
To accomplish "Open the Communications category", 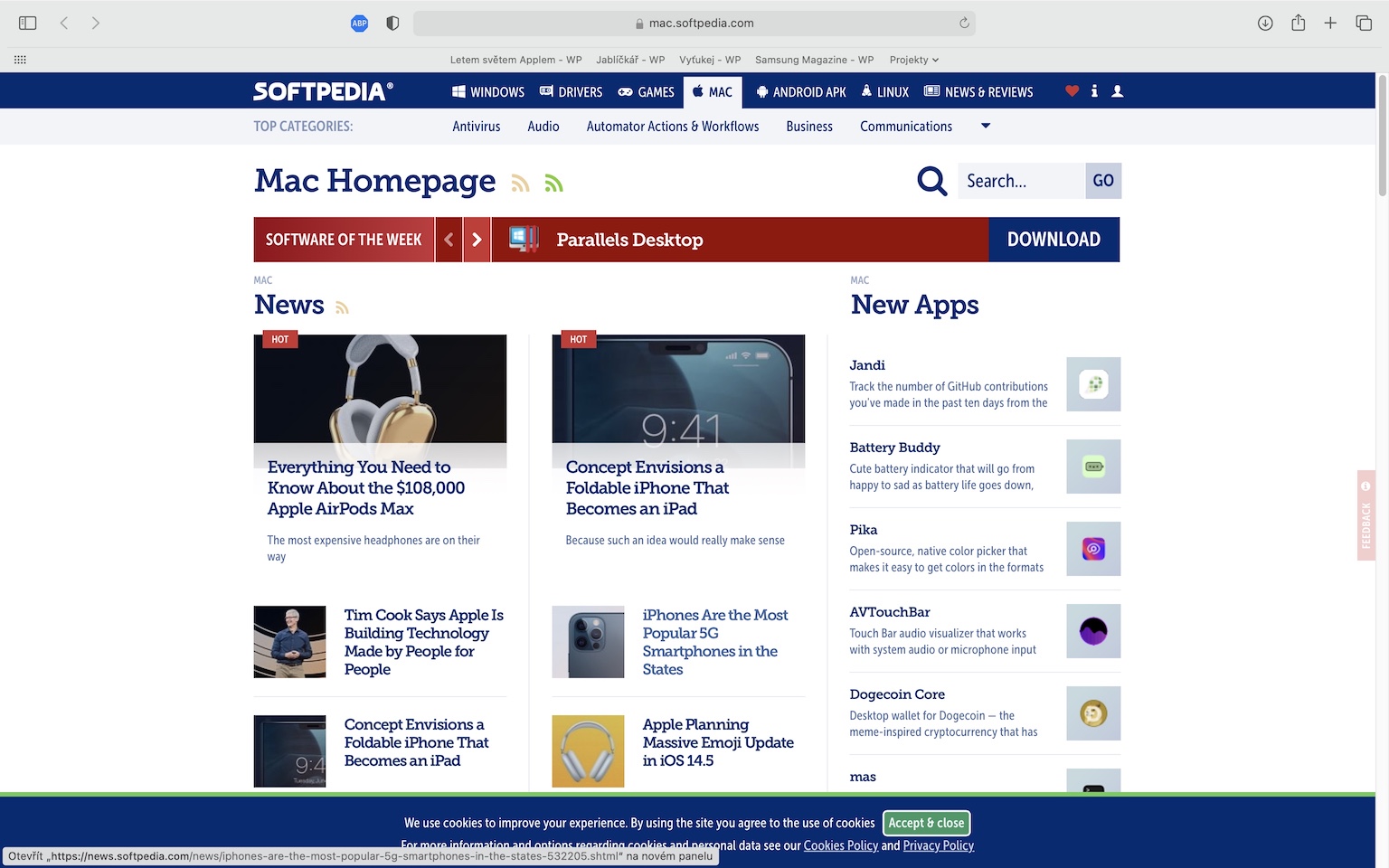I will tap(906, 127).
